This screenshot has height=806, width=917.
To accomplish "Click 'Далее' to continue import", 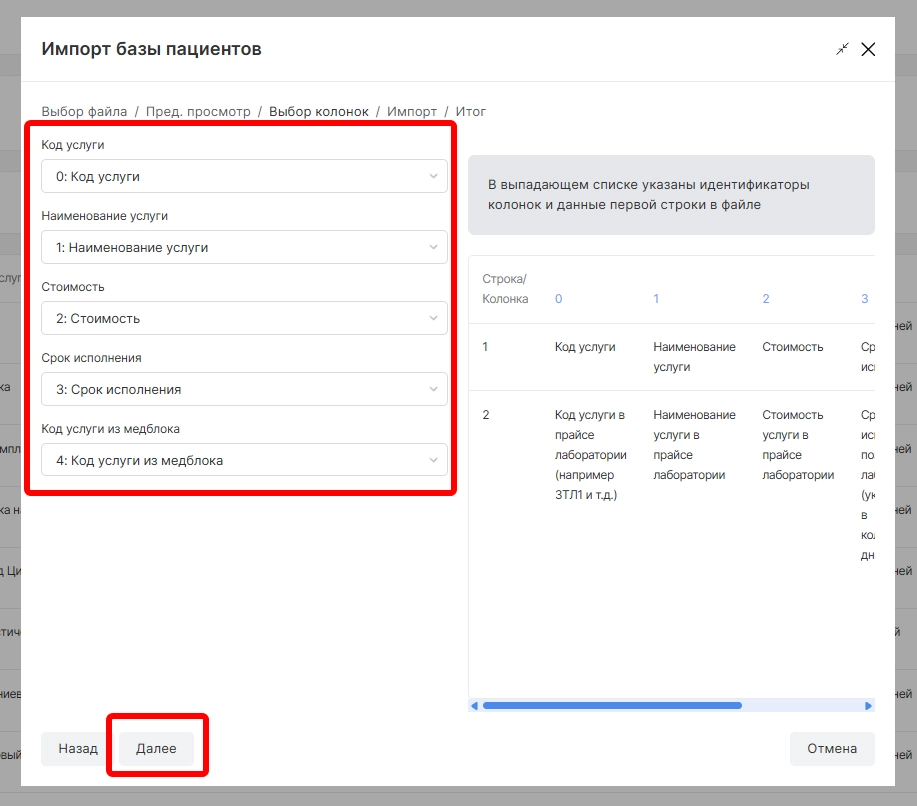I will (156, 749).
